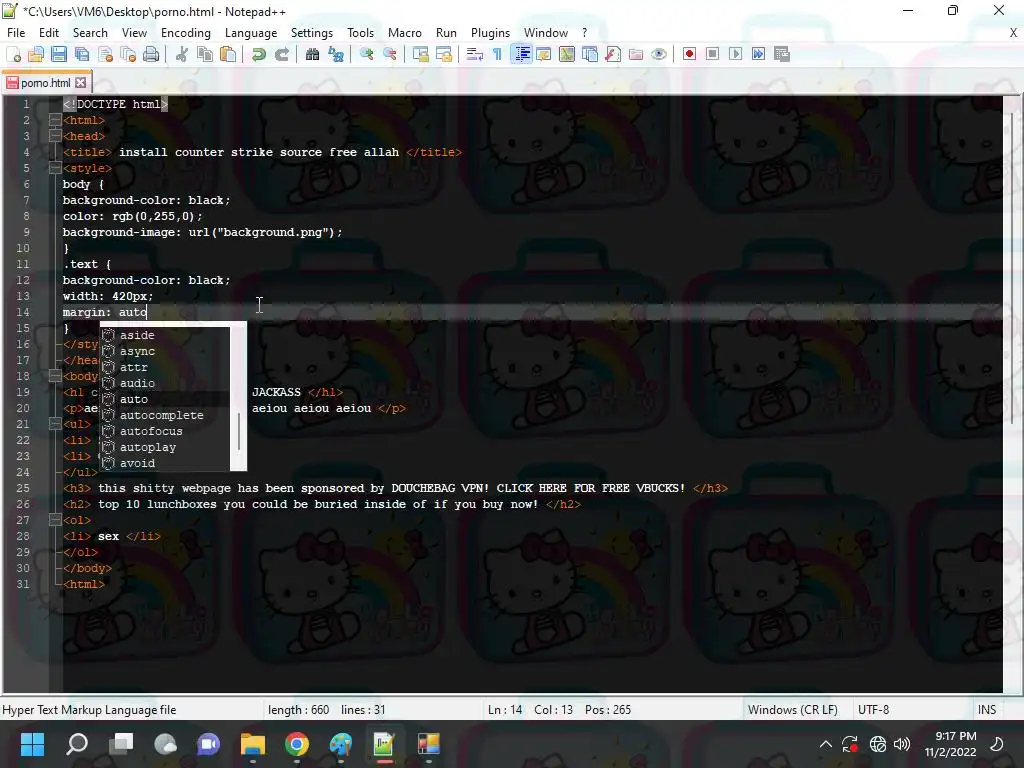This screenshot has height=768, width=1024.
Task: Open the Edit menu
Action: pos(49,33)
